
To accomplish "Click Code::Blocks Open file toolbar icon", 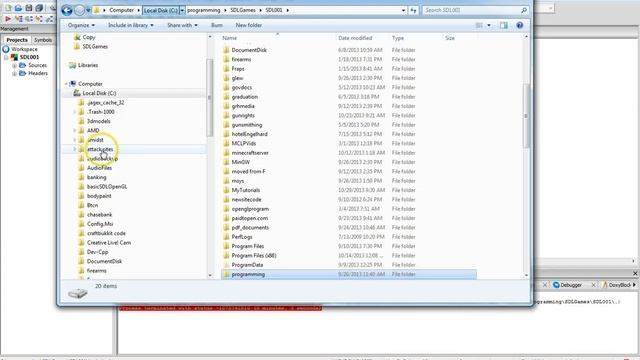I will (18, 8).
